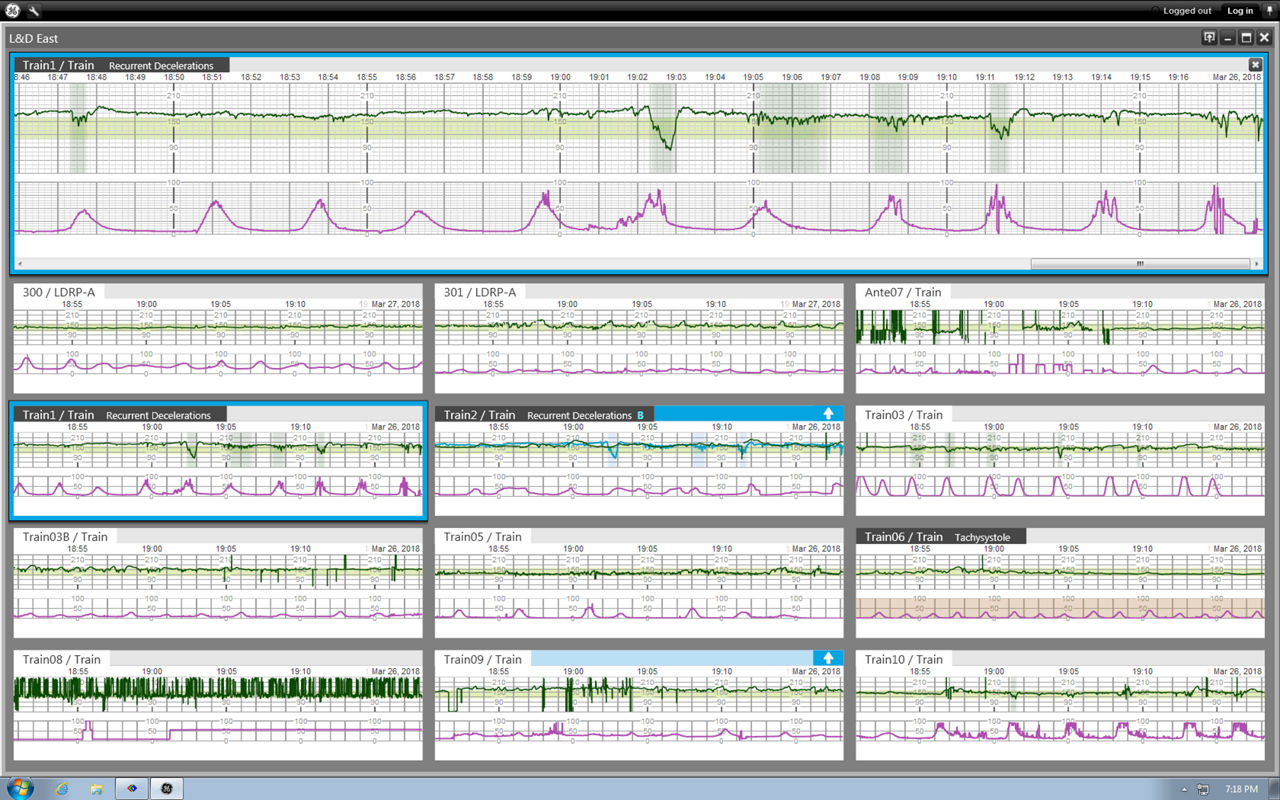This screenshot has width=1280, height=800.
Task: Click the network icon in system tray
Action: click(1203, 788)
